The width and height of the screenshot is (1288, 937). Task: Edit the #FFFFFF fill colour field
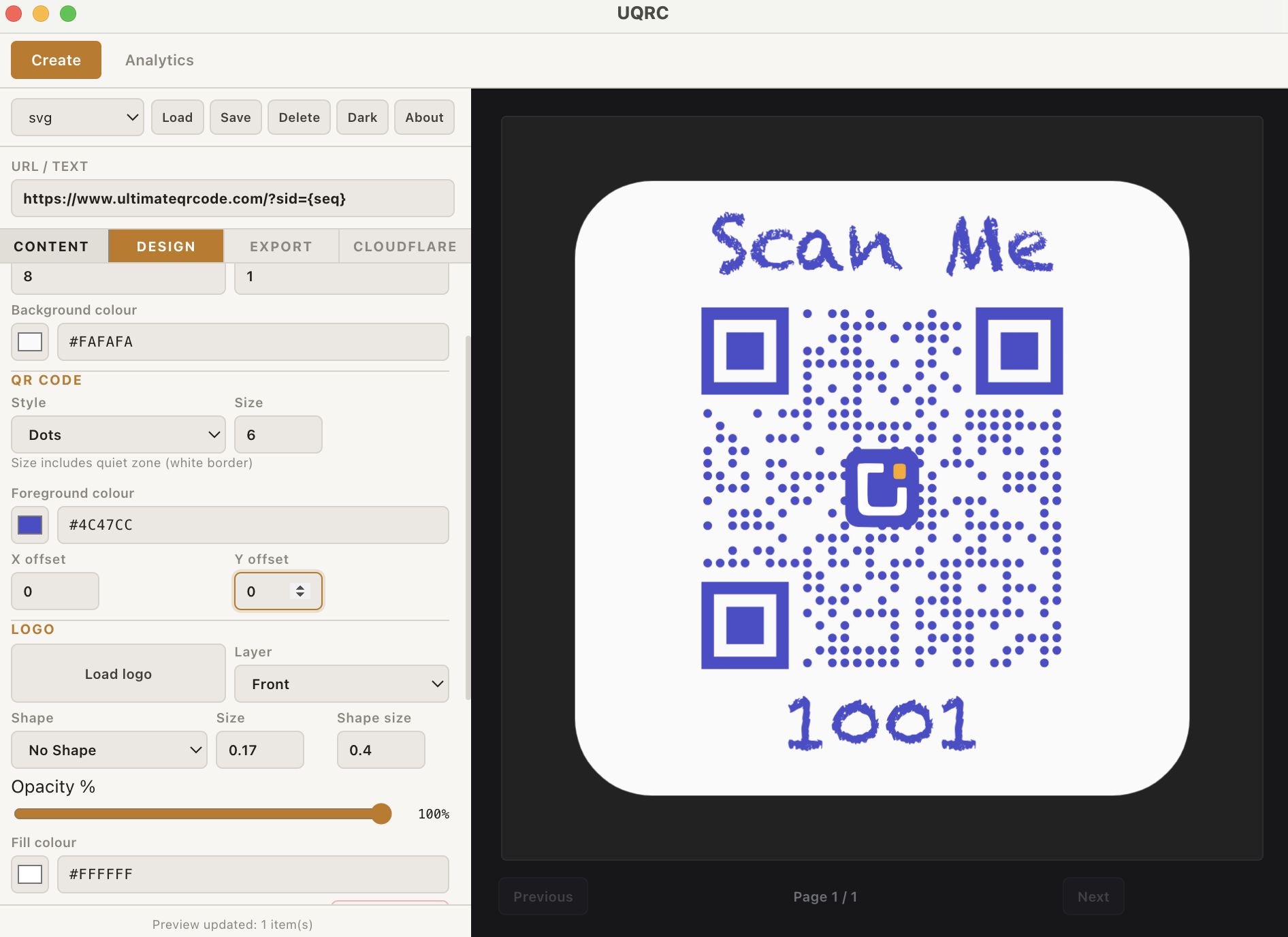click(x=253, y=874)
